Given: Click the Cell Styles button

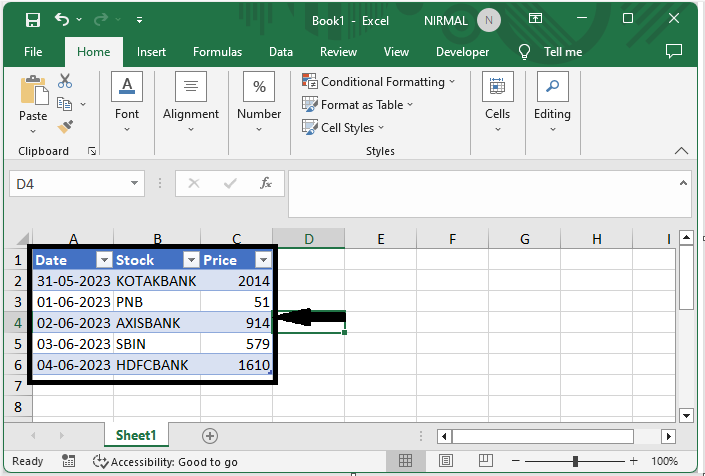Looking at the screenshot, I should (345, 128).
